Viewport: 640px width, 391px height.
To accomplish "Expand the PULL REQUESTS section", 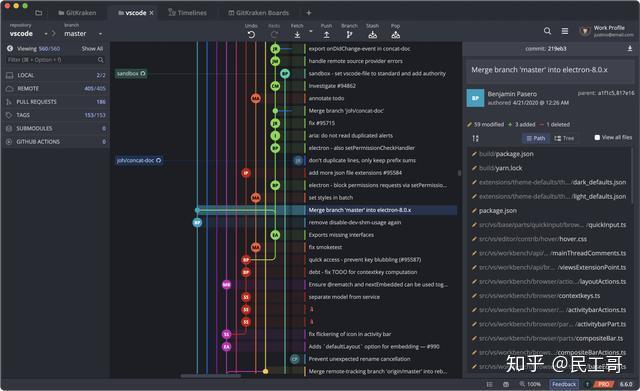I will pos(56,102).
